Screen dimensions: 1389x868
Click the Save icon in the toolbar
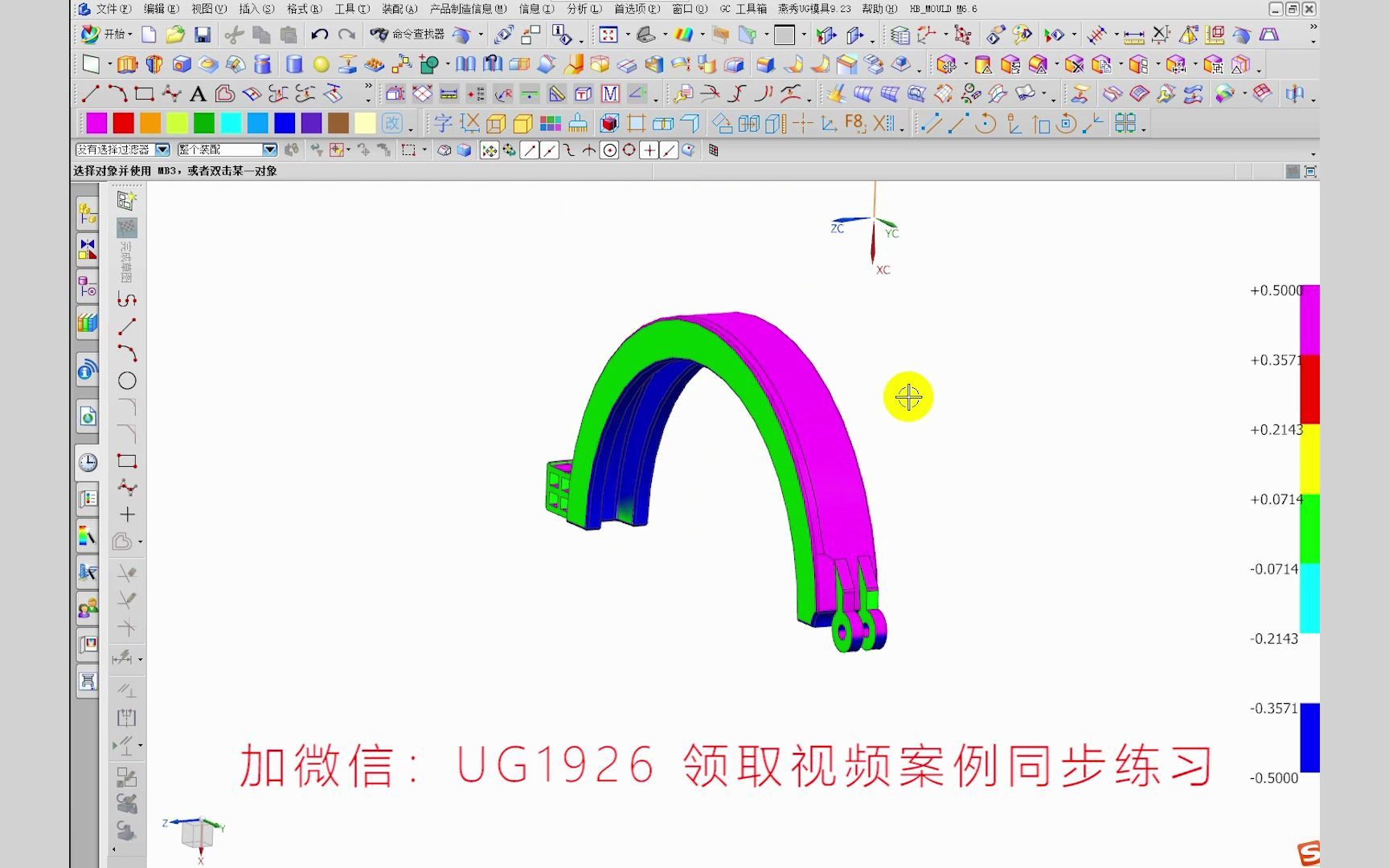tap(202, 35)
